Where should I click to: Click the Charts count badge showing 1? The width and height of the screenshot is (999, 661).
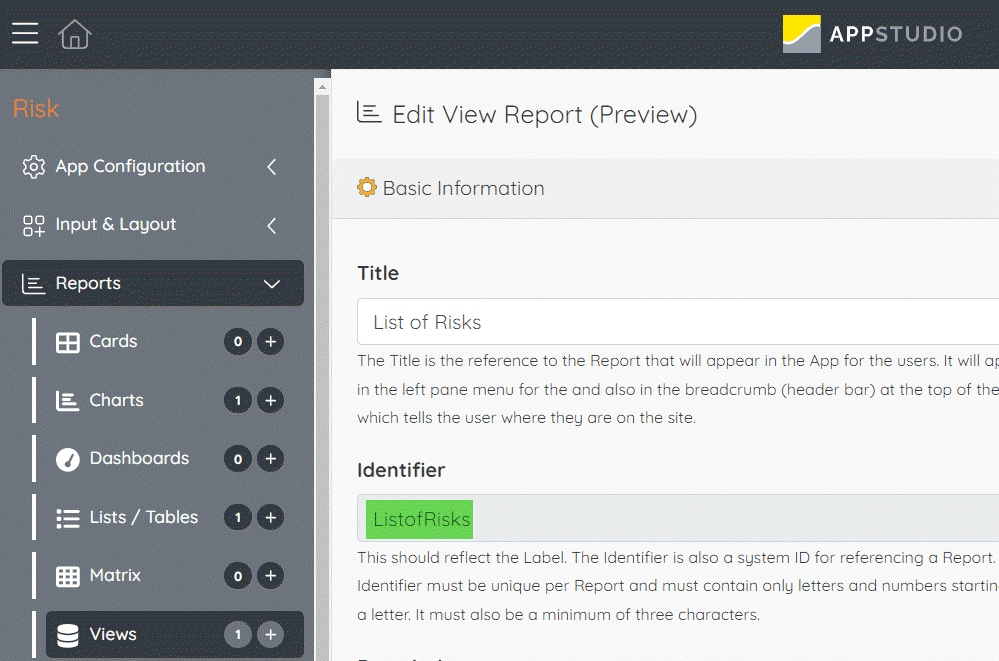pos(238,400)
